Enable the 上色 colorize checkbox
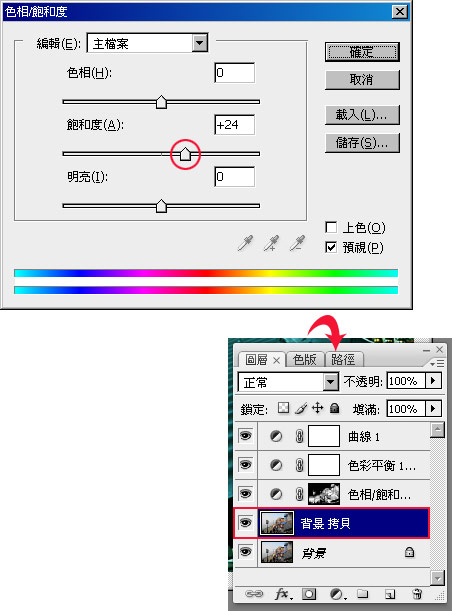This screenshot has height=611, width=452. click(331, 228)
